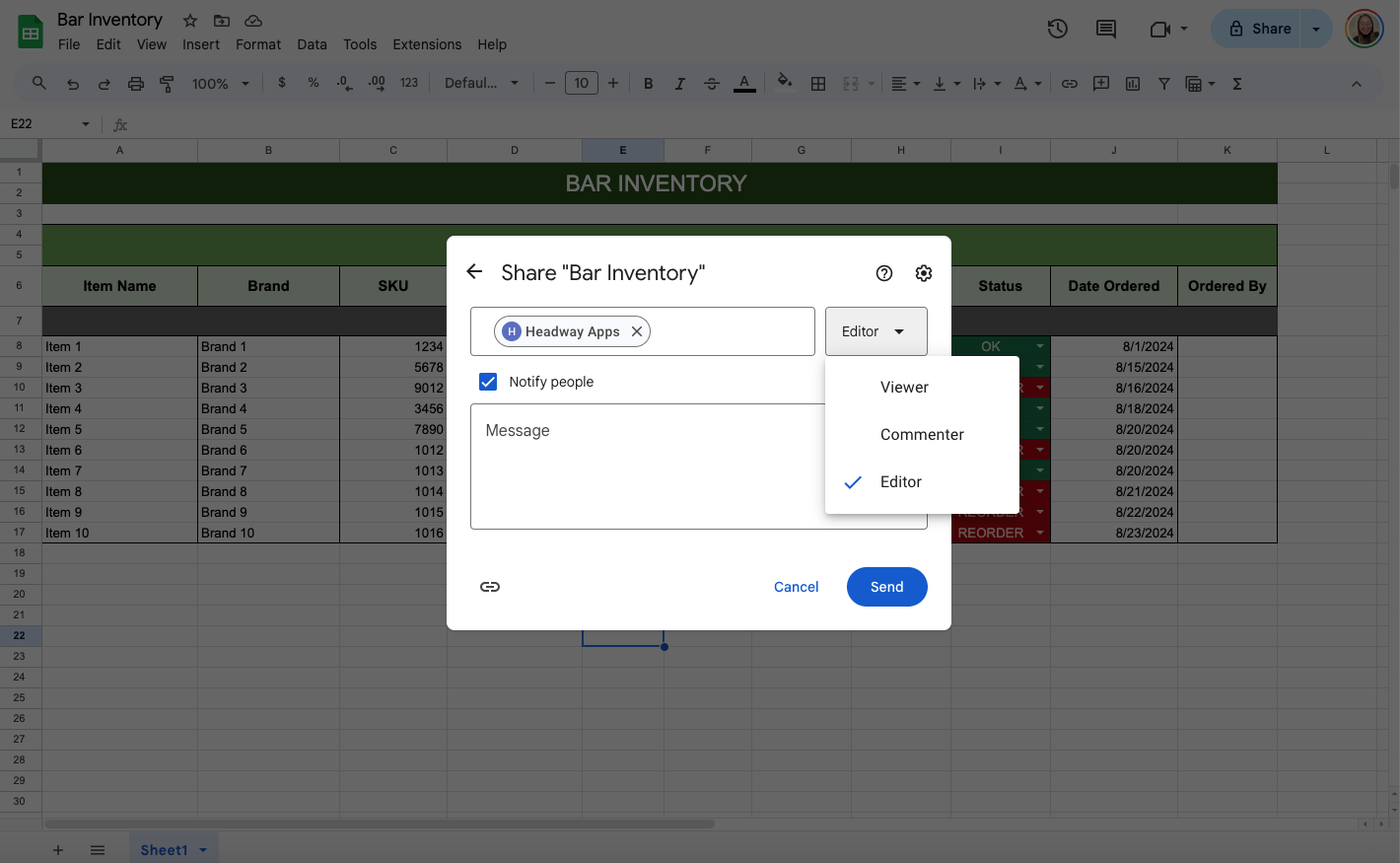The width and height of the screenshot is (1400, 863).
Task: Cancel the share dialog
Action: pos(797,587)
